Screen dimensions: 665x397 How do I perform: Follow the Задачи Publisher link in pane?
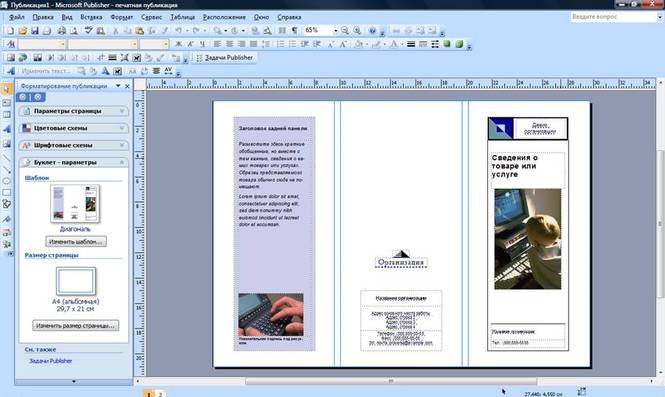click(x=50, y=361)
